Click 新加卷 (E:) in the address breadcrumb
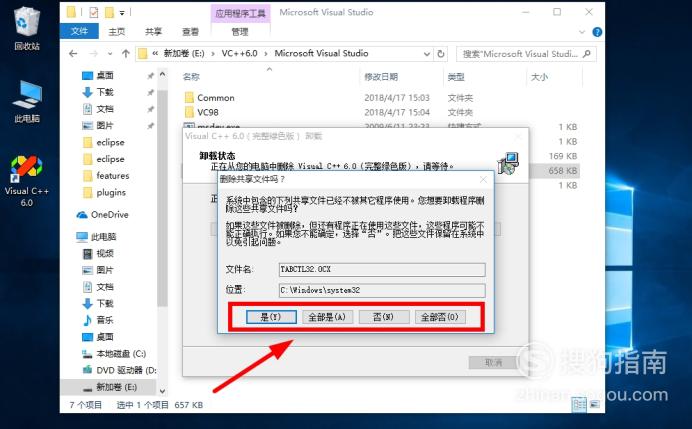The height and width of the screenshot is (429, 692). pyautogui.click(x=184, y=53)
